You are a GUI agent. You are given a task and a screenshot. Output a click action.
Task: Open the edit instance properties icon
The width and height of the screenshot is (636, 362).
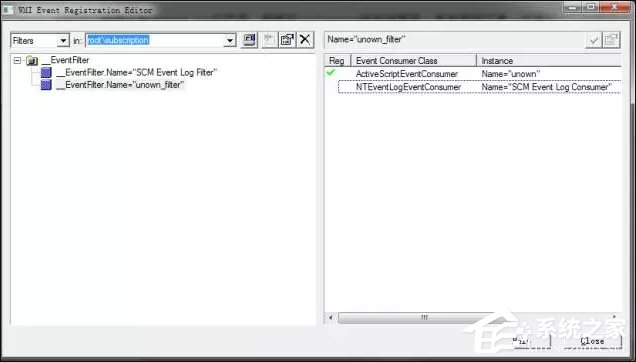[287, 40]
